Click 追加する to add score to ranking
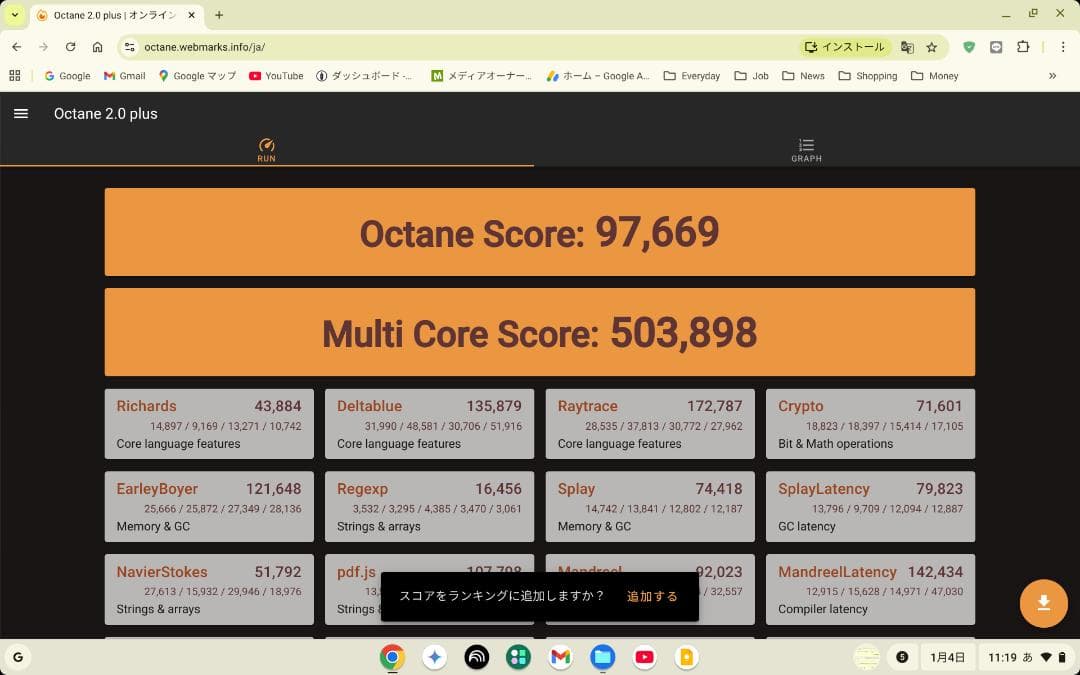This screenshot has height=675, width=1080. click(x=652, y=596)
